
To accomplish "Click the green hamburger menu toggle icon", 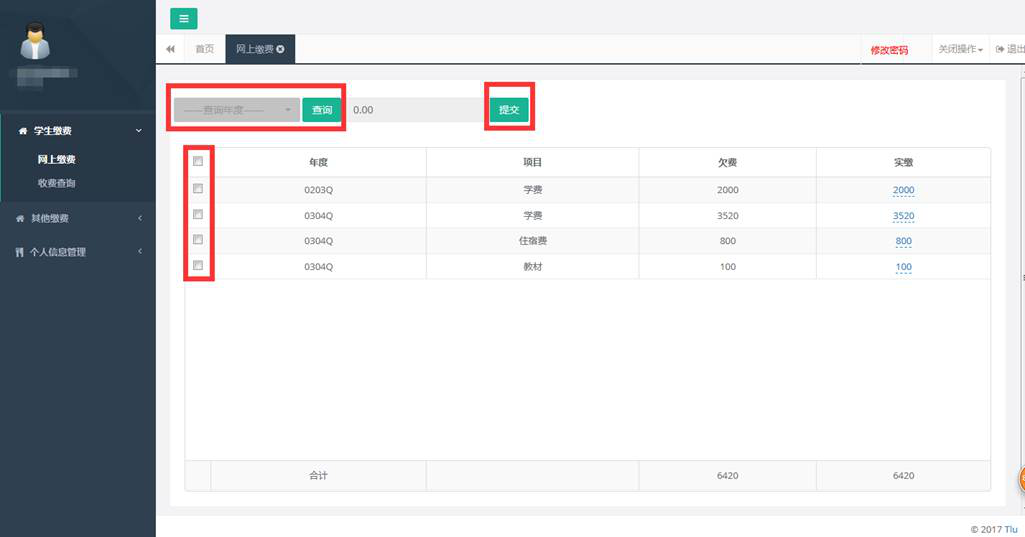I will click(183, 18).
